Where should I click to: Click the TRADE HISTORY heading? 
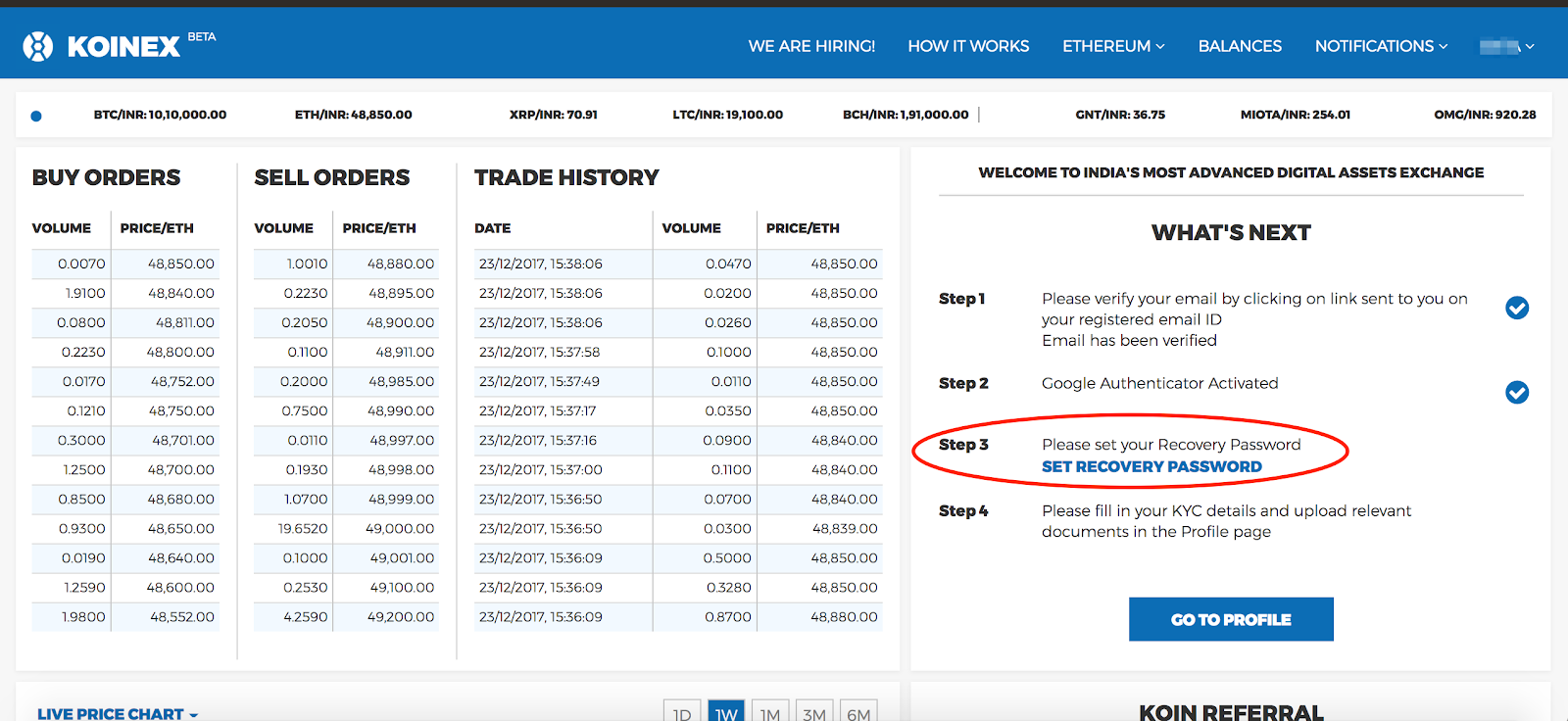coord(566,177)
